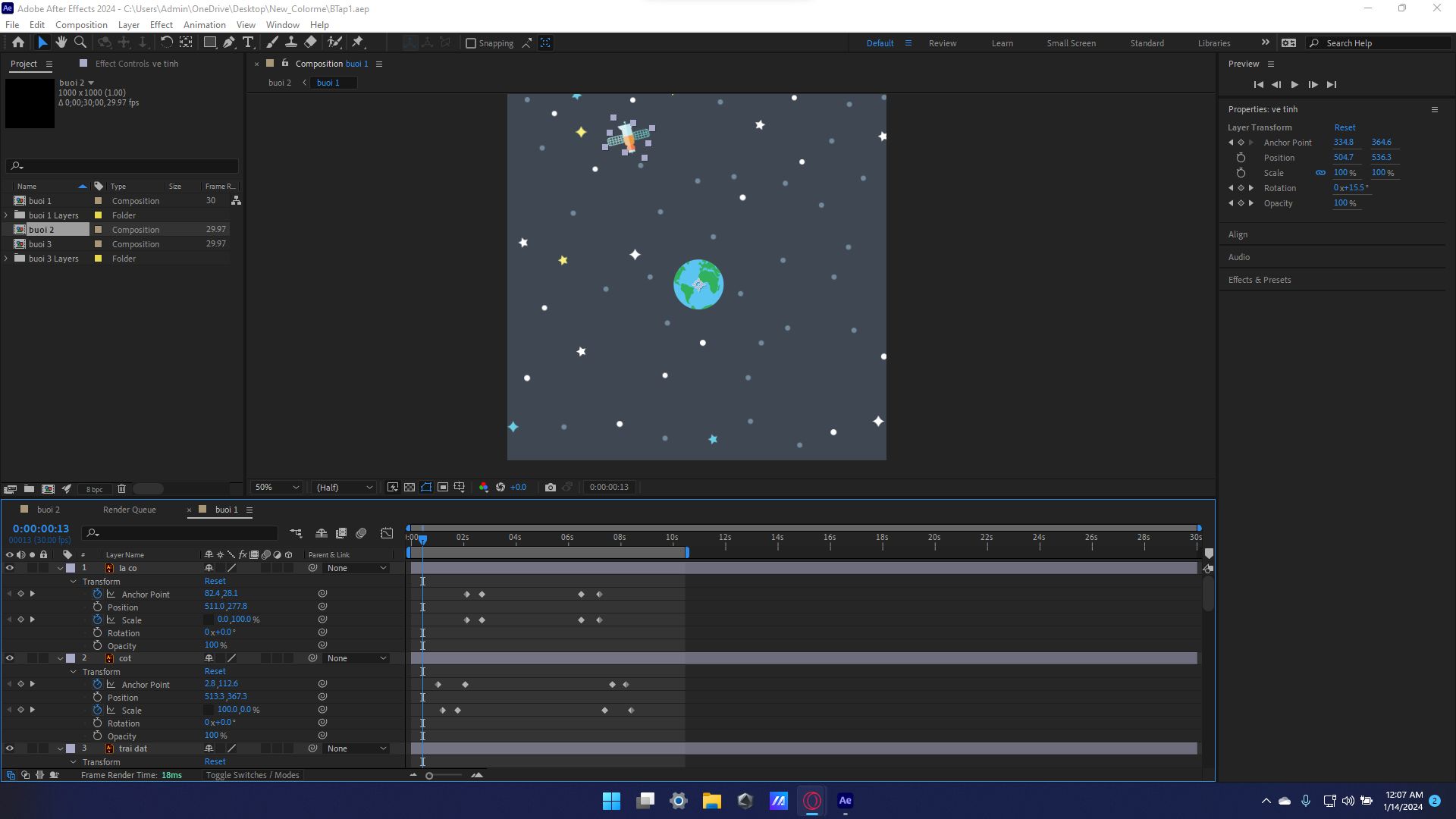Switch to Render Queue tab
This screenshot has width=1456, height=819.
(x=130, y=510)
